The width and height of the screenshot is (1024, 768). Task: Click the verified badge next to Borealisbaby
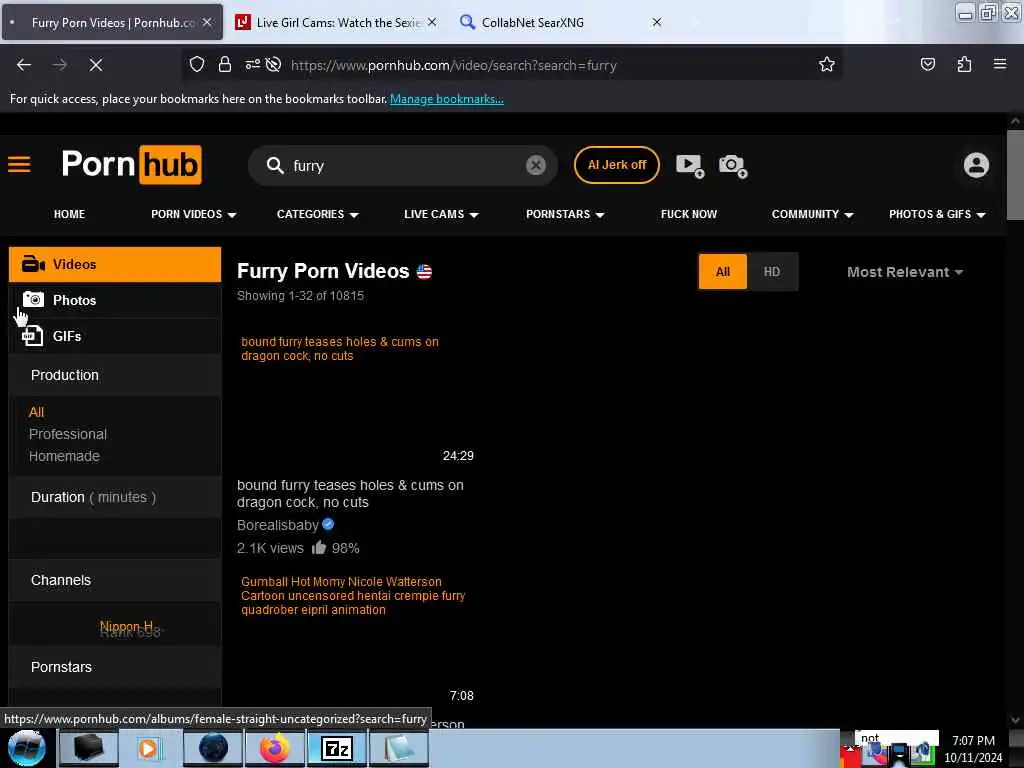(328, 524)
